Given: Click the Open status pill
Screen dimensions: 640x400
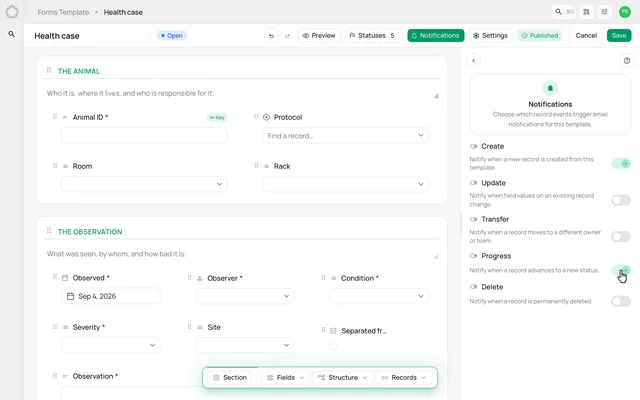Looking at the screenshot, I should click(x=172, y=36).
